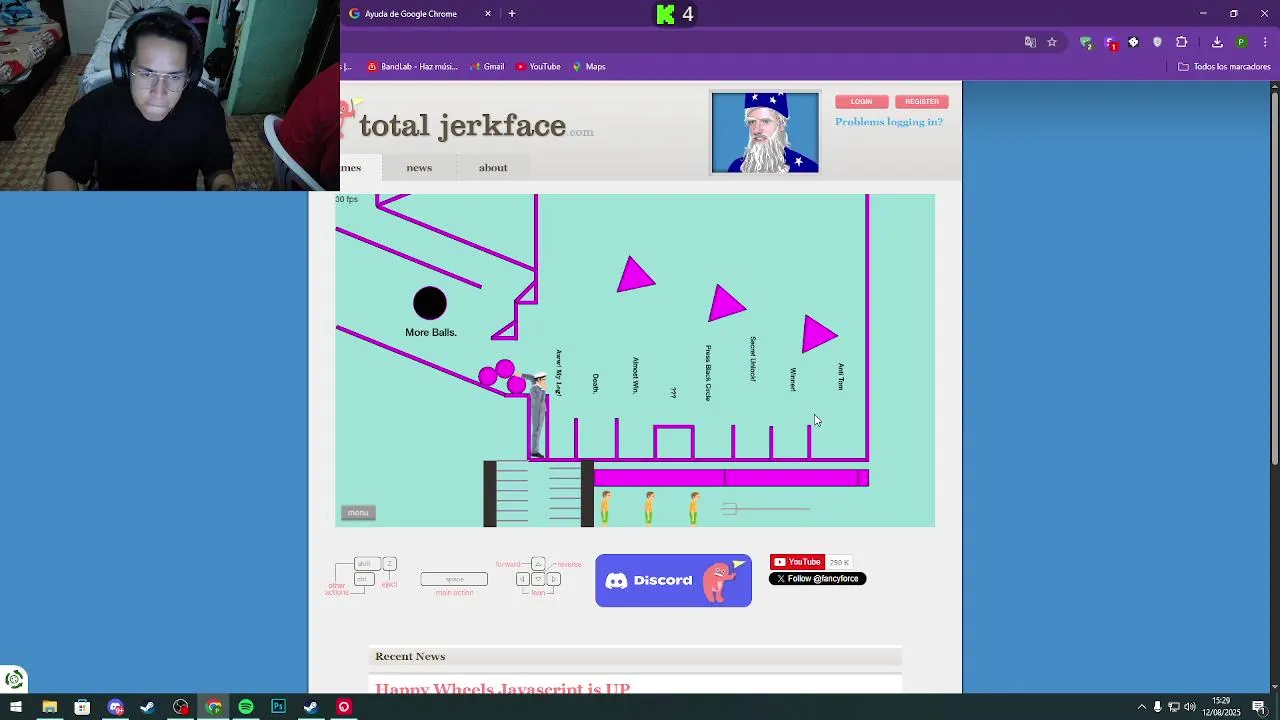1280x720 pixels.
Task: Click the Google Translate icon in address bar
Action: 1030,42
